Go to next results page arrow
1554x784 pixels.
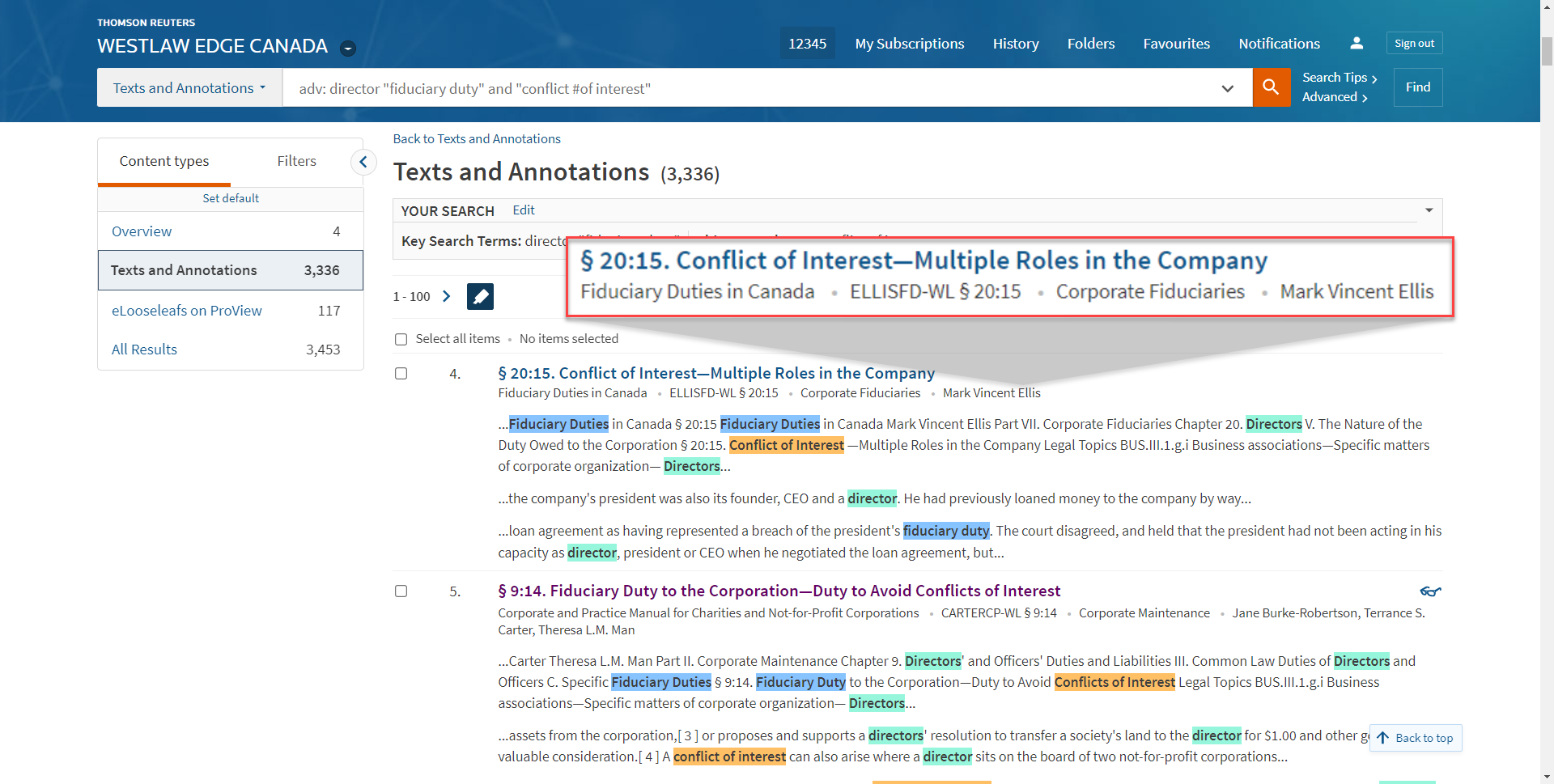446,296
